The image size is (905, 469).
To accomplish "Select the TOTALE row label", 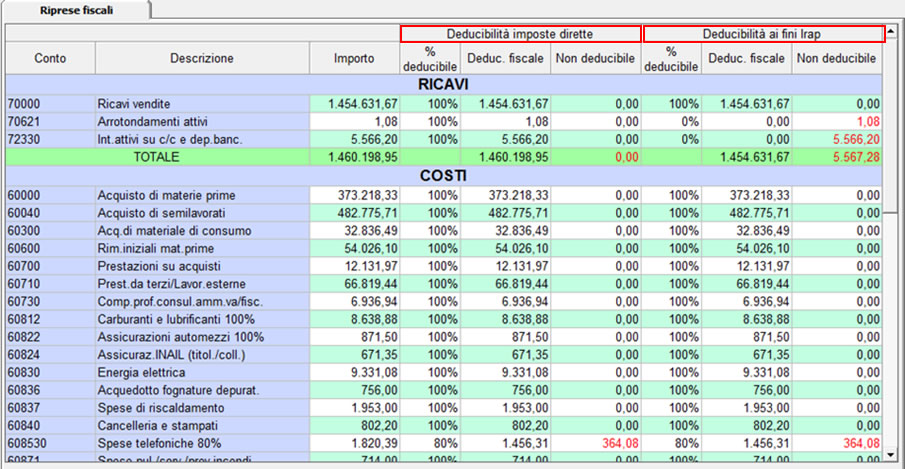I will (x=156, y=157).
